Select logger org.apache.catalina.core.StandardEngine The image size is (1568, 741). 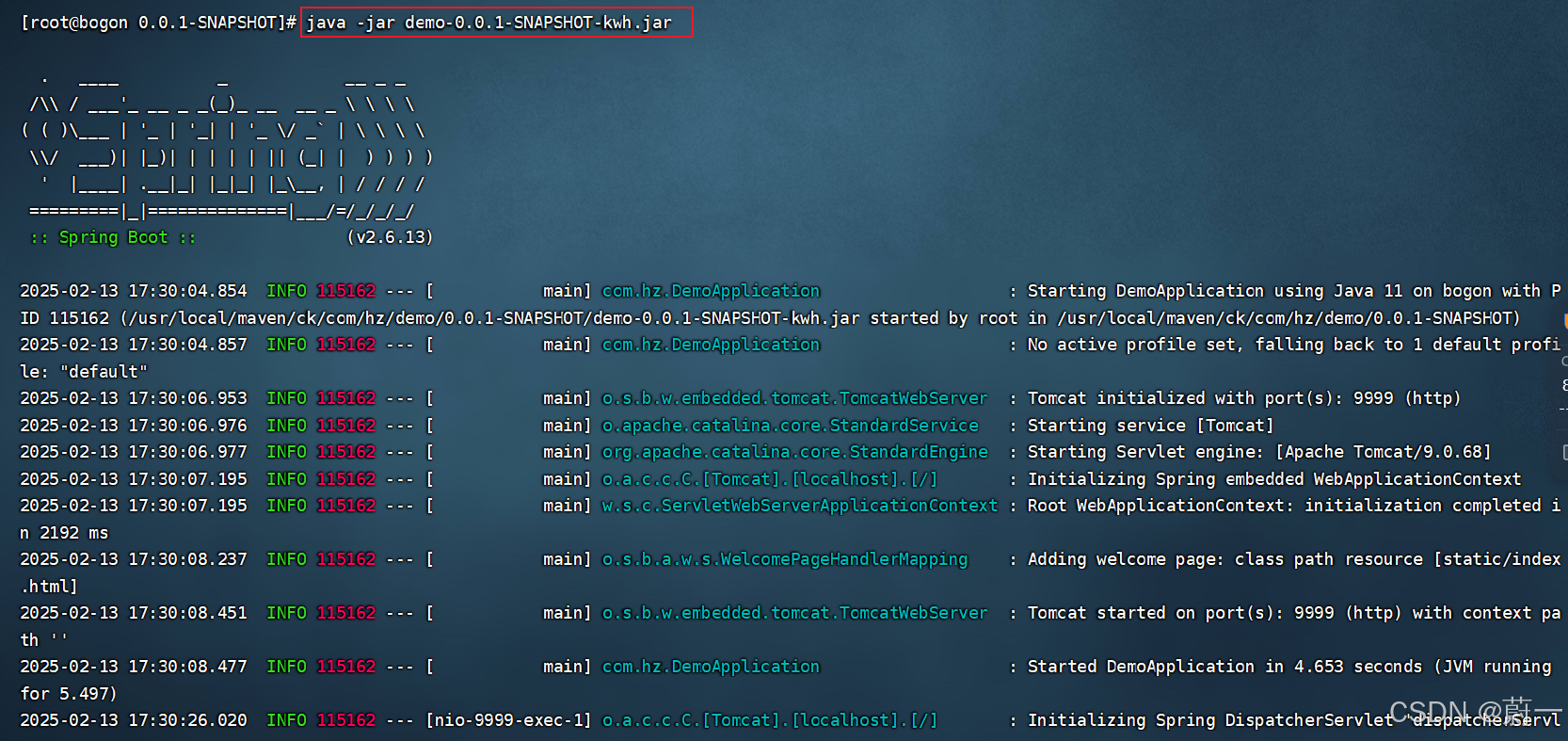point(795,452)
